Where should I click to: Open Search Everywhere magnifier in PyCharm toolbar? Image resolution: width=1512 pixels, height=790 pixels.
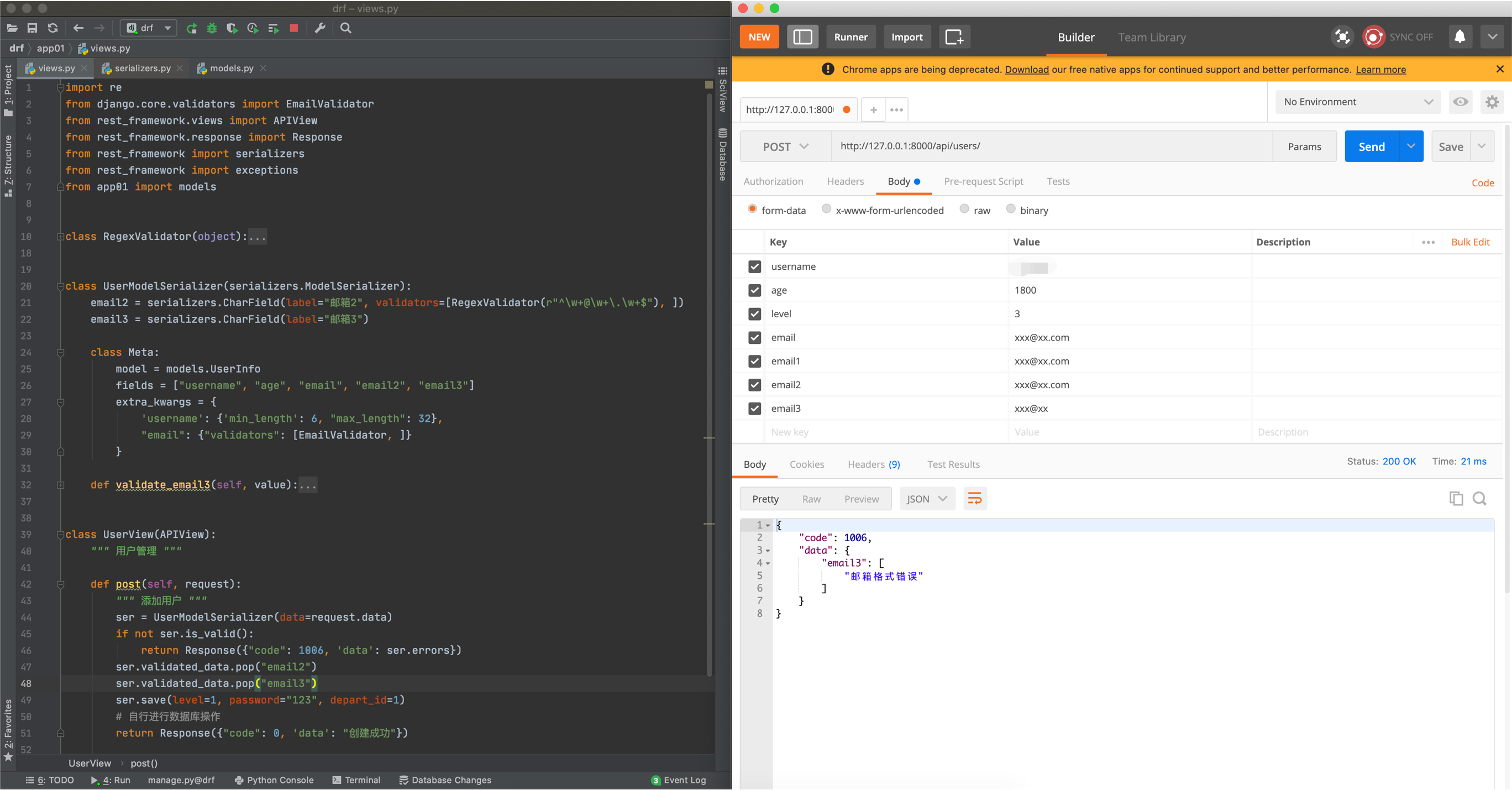pyautogui.click(x=346, y=28)
